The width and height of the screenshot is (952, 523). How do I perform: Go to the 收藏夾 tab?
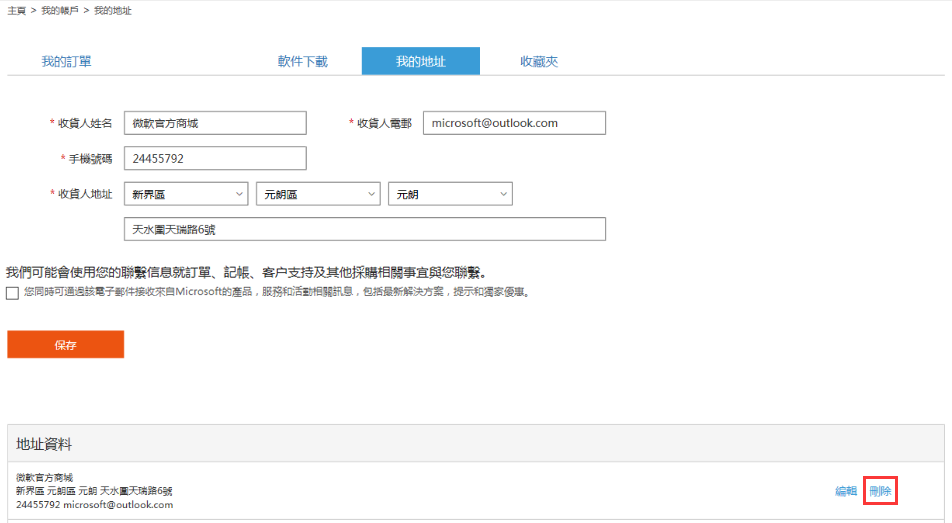tap(538, 62)
